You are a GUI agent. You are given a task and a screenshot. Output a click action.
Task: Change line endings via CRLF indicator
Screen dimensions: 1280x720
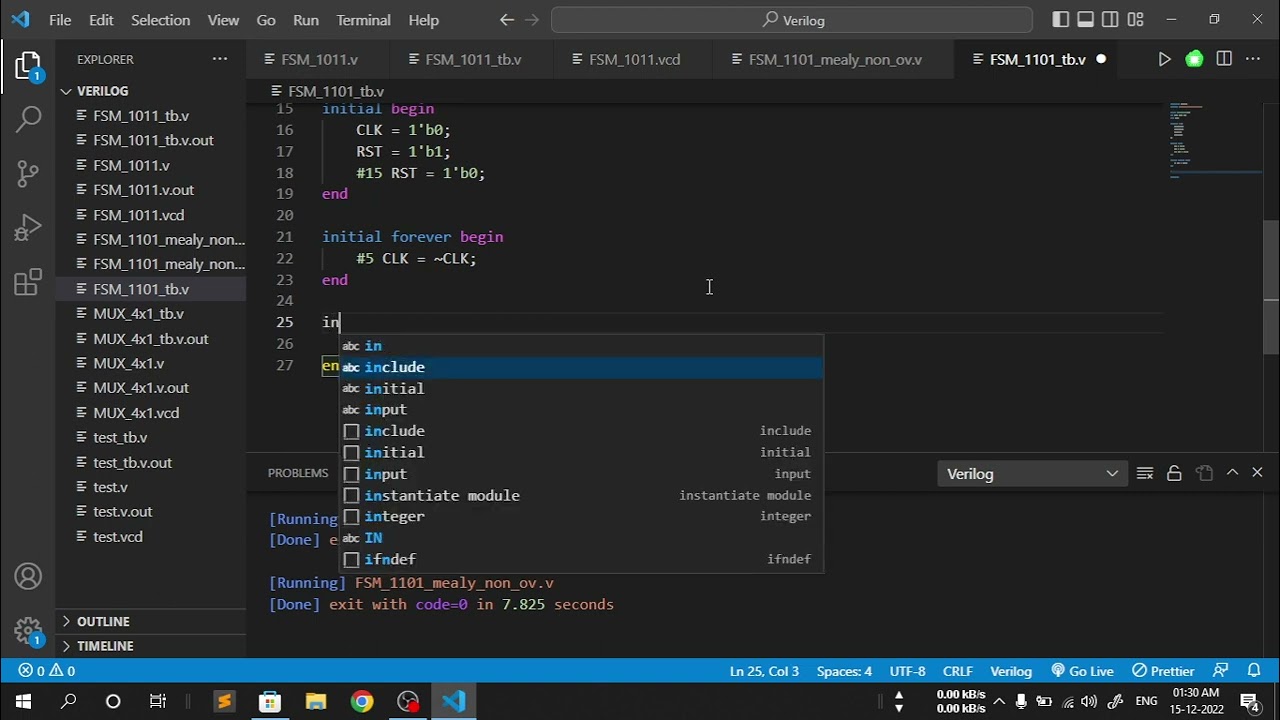coord(957,671)
